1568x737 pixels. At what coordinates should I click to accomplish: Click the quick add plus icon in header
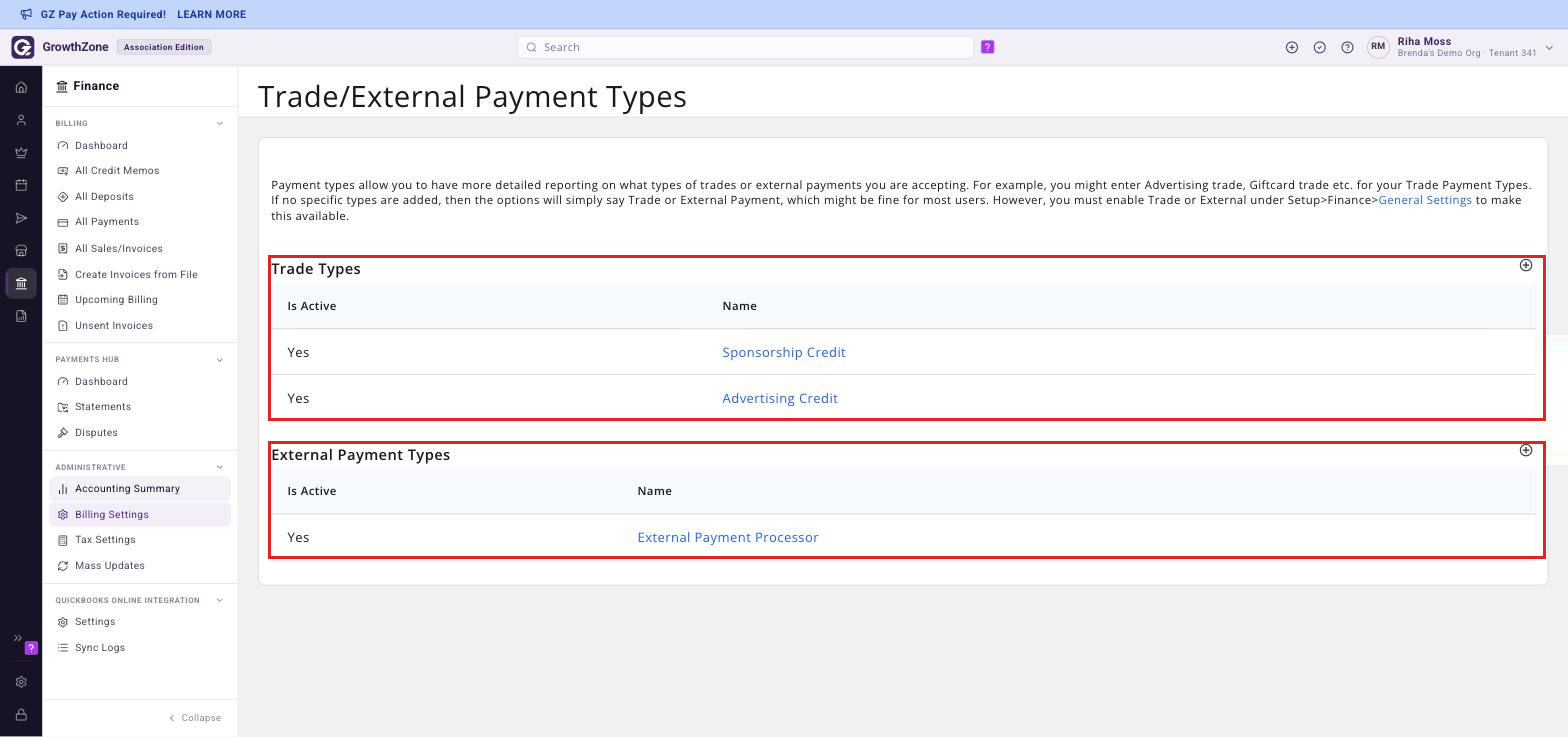click(1292, 47)
